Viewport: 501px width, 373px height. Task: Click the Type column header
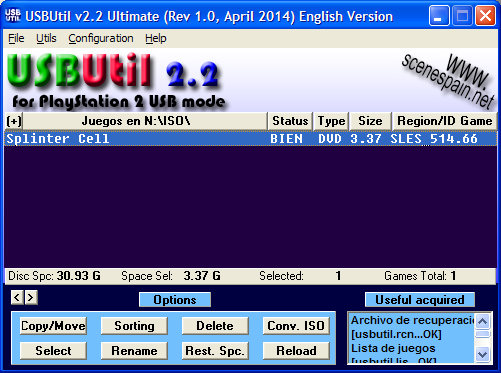coord(331,121)
